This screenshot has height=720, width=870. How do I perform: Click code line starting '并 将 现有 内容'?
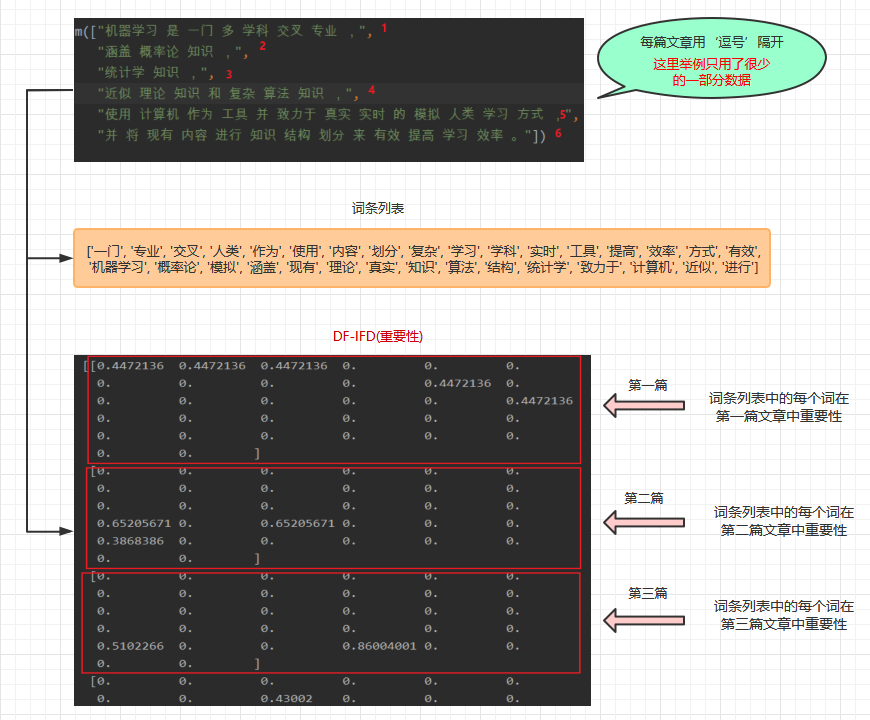(x=321, y=135)
